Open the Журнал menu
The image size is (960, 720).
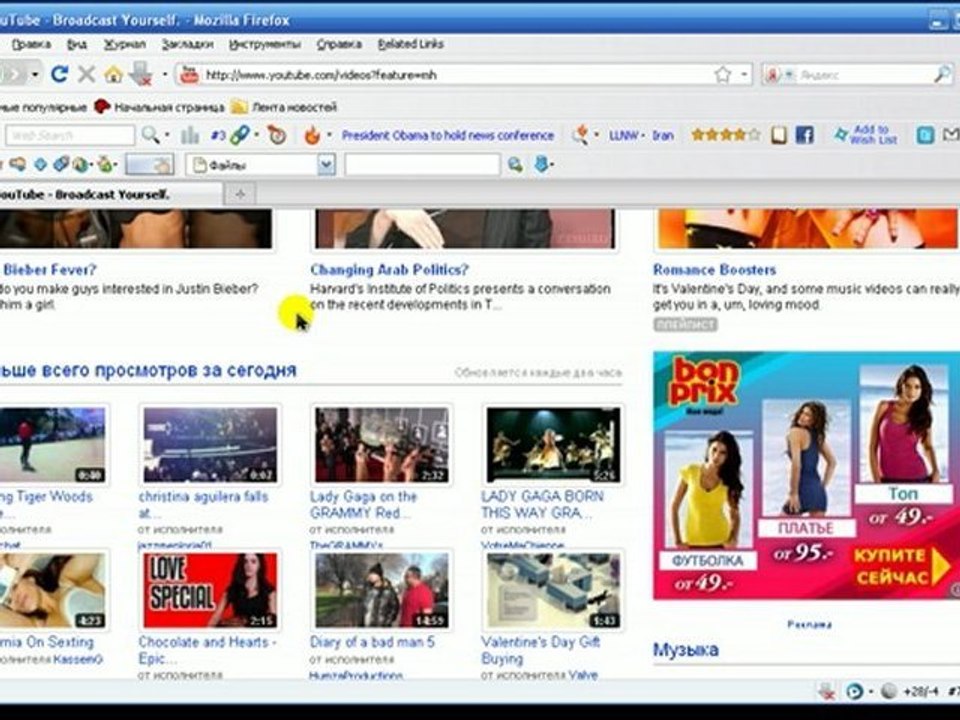(x=124, y=44)
